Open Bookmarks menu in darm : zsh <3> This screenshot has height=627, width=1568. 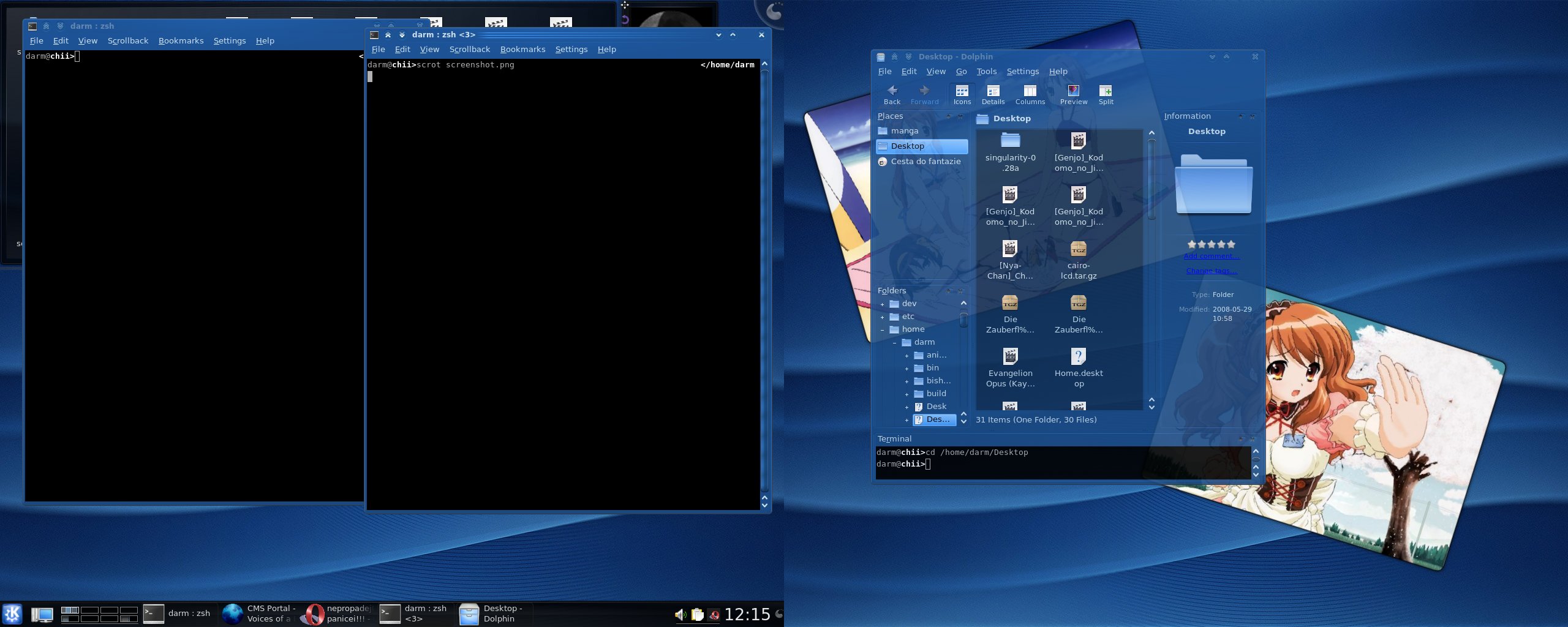[x=522, y=50]
